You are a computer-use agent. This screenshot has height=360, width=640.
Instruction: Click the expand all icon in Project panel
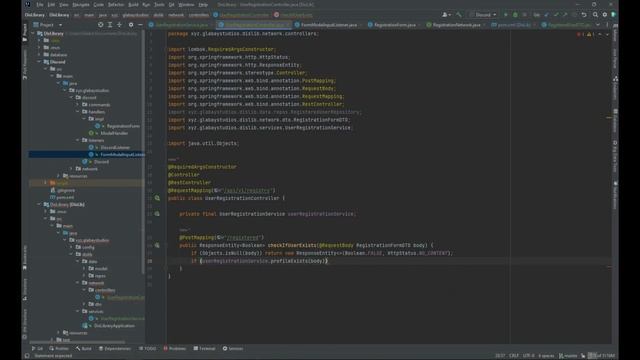tap(110, 25)
